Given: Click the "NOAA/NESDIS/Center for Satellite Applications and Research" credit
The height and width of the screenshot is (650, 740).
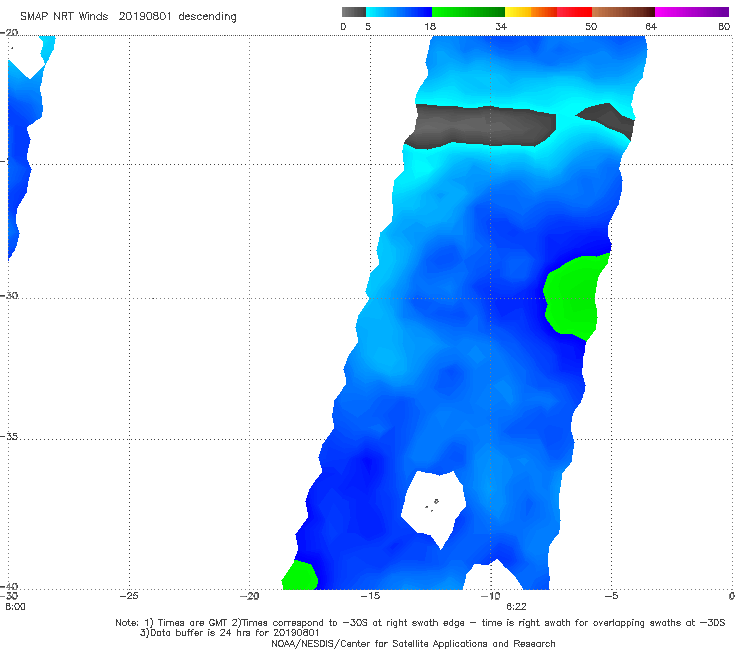Looking at the screenshot, I should coord(413,644).
